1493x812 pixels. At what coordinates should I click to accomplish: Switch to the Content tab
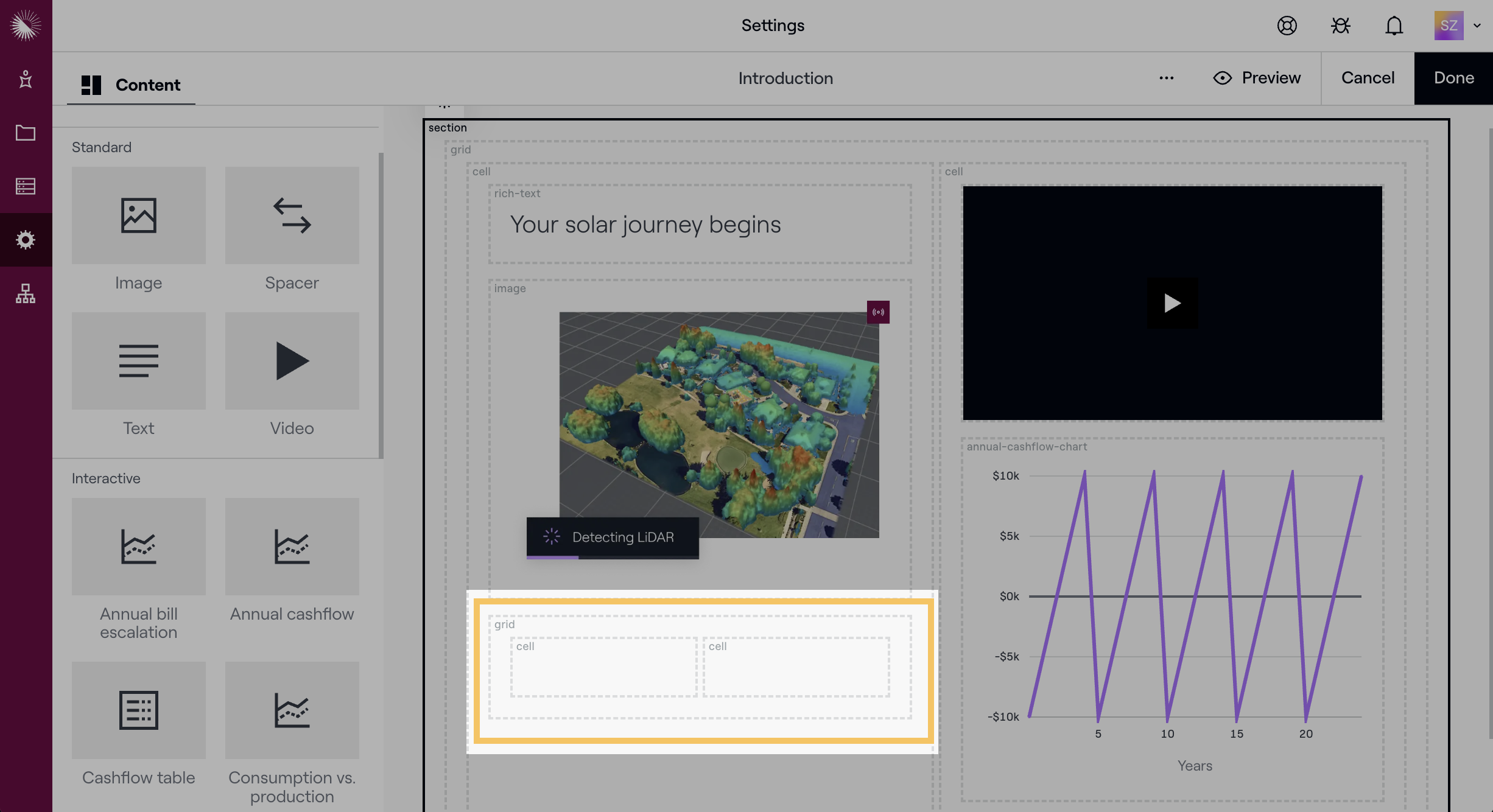click(131, 85)
